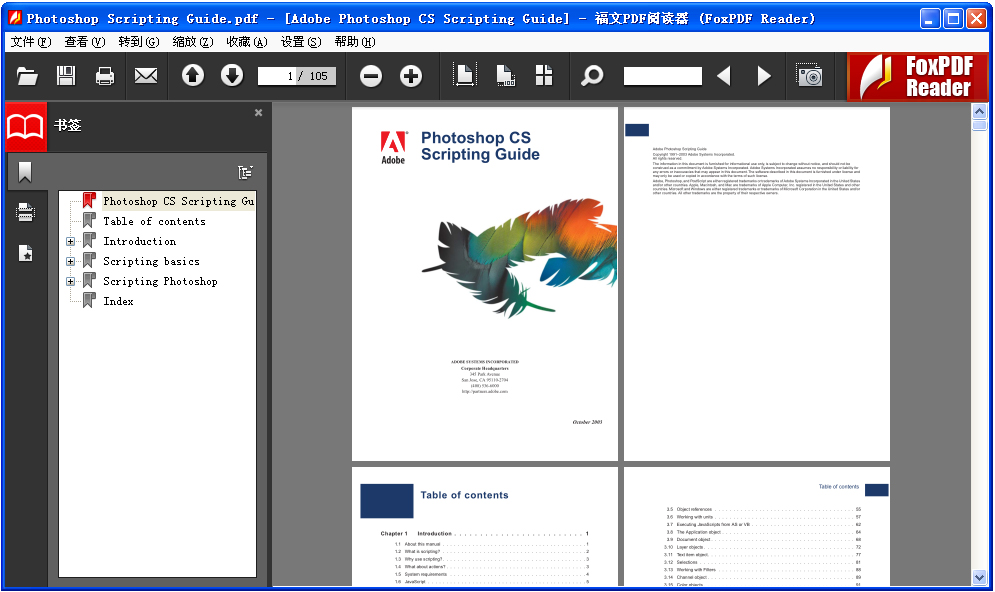
Task: Select the continuous page view icon
Action: point(505,76)
